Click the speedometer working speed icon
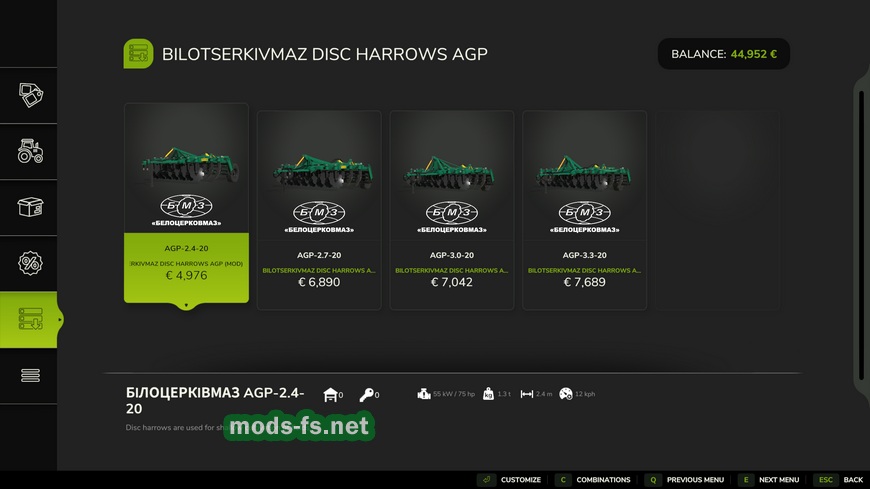Image resolution: width=870 pixels, height=489 pixels. coord(565,394)
